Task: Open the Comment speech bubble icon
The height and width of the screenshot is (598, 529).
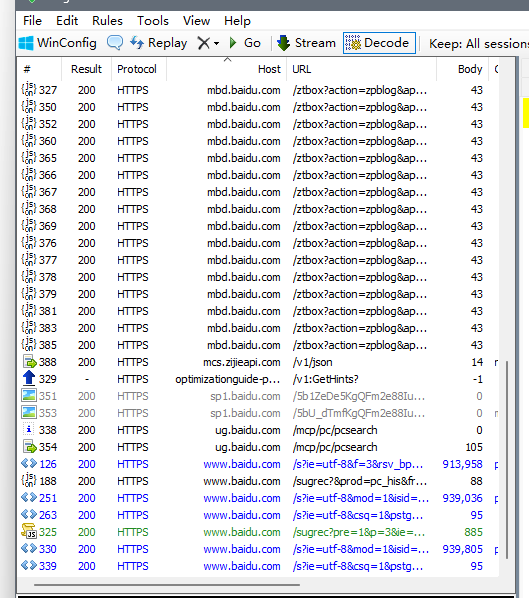Action: pyautogui.click(x=115, y=43)
